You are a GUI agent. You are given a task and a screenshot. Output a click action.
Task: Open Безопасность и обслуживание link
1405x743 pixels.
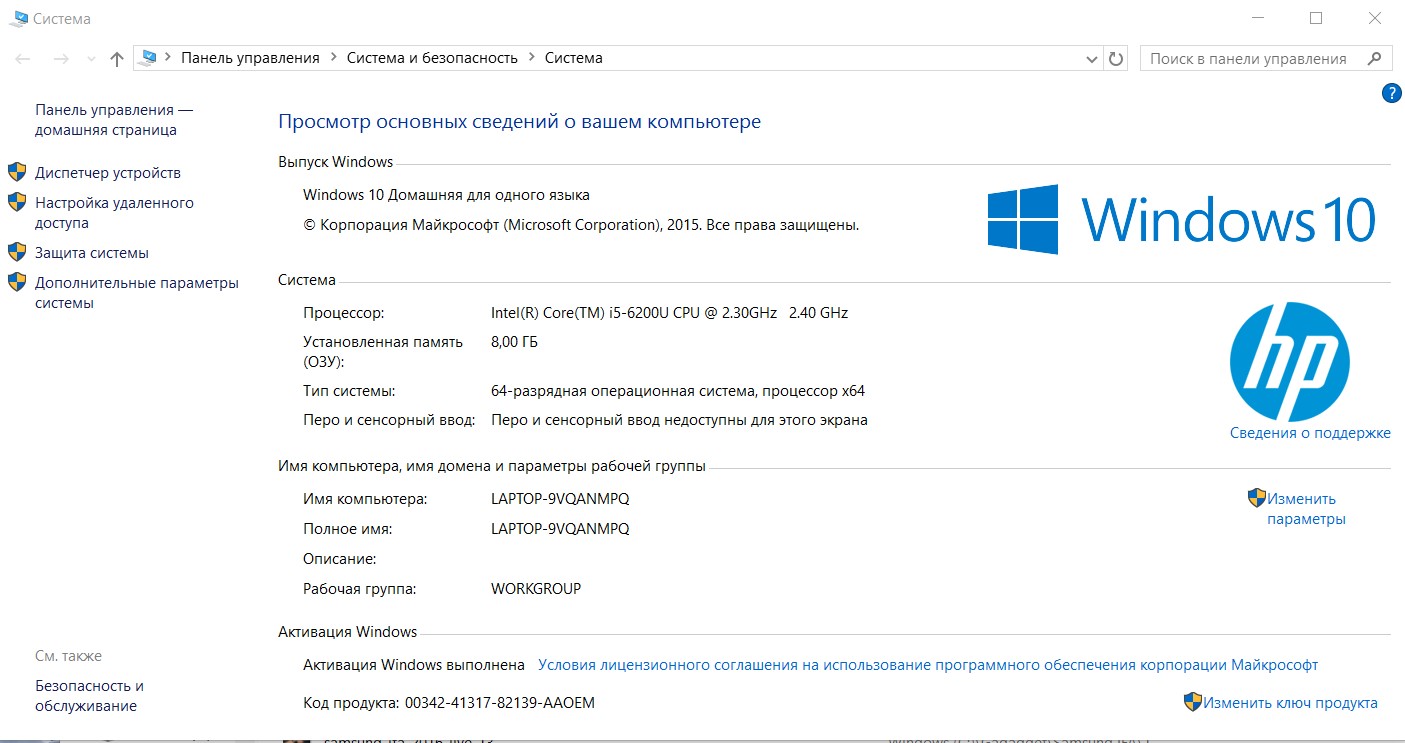pyautogui.click(x=90, y=696)
